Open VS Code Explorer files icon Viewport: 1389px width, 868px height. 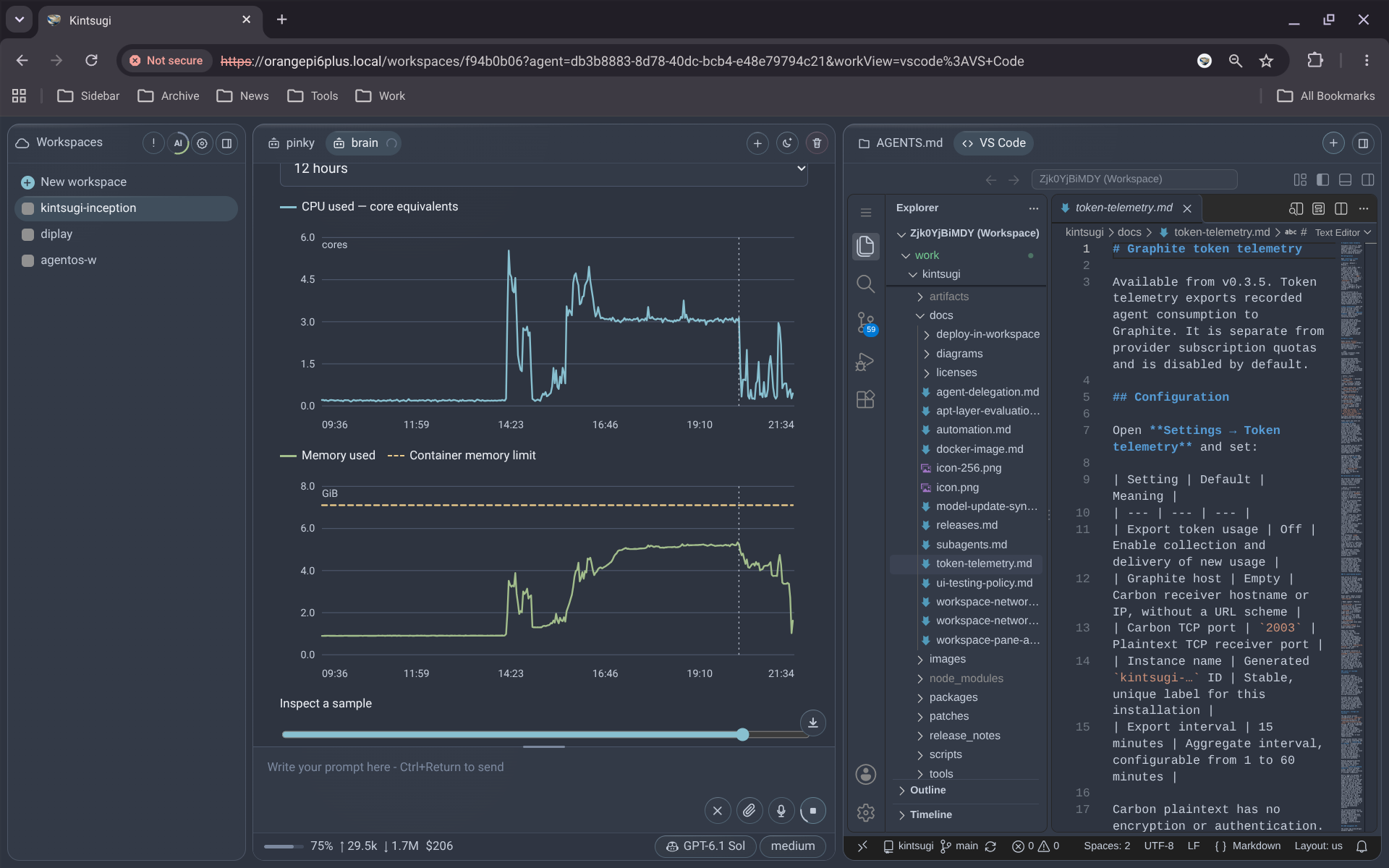pyautogui.click(x=865, y=247)
